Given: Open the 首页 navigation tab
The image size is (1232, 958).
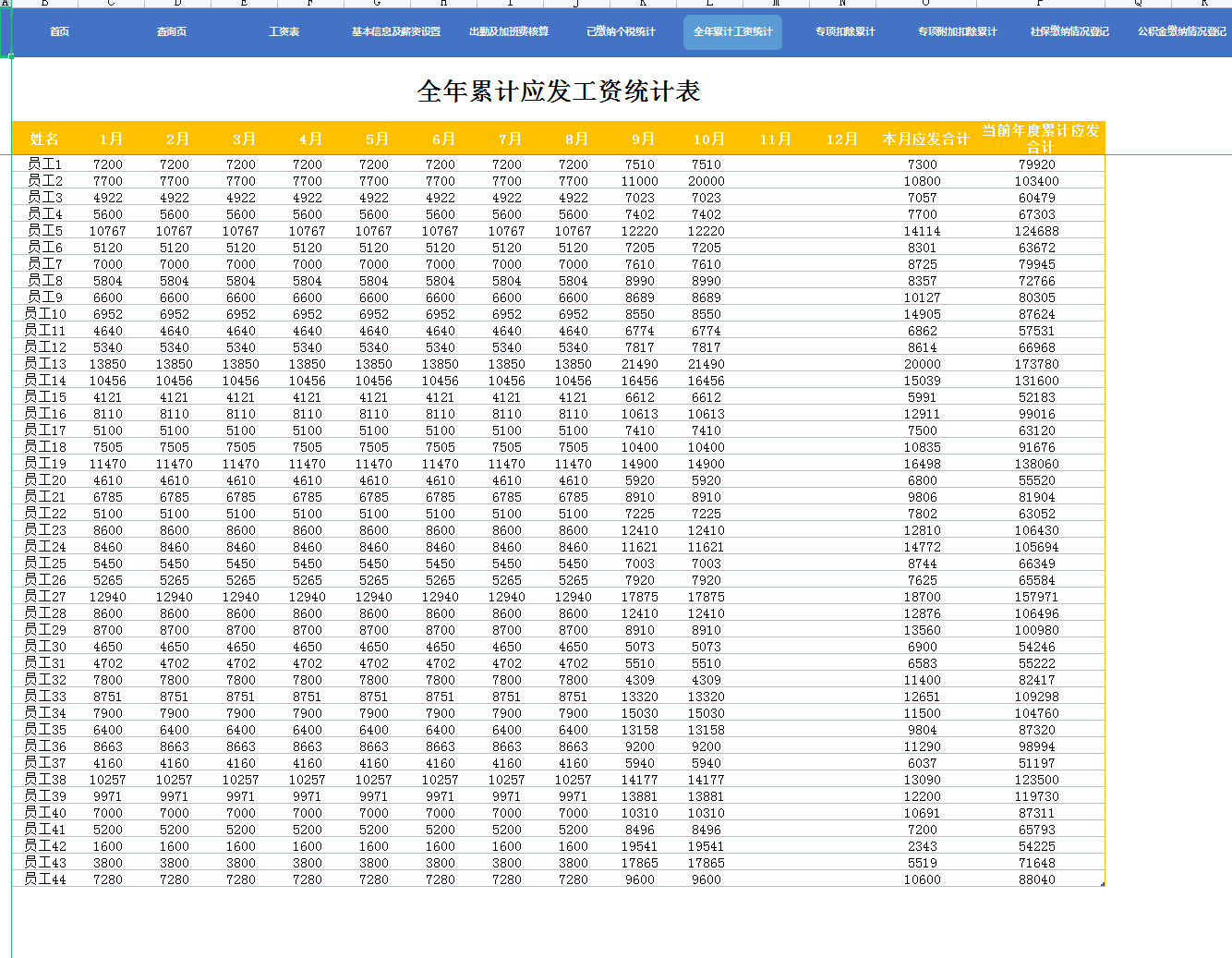Looking at the screenshot, I should pos(59,31).
